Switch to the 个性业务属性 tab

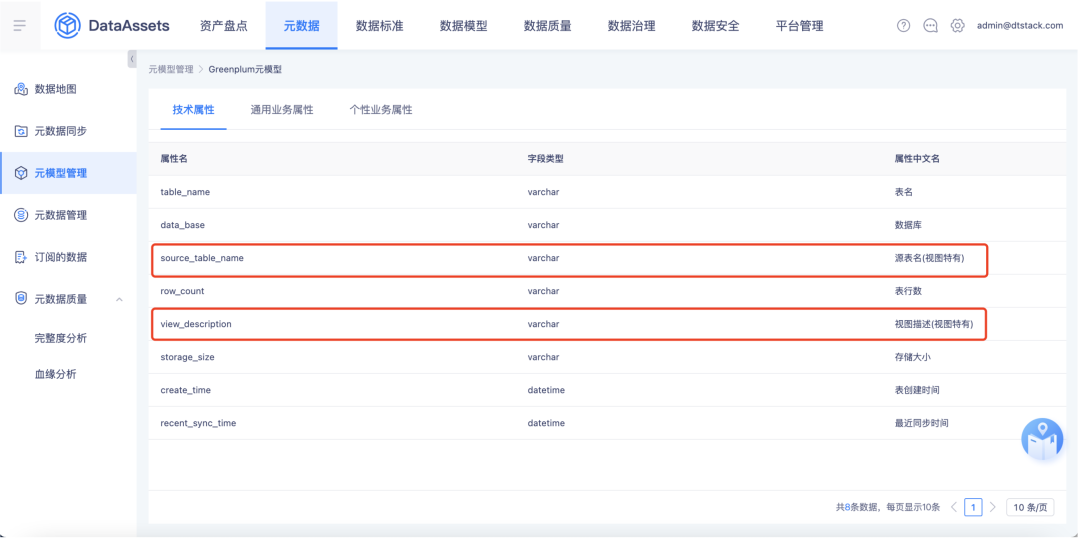coord(381,110)
